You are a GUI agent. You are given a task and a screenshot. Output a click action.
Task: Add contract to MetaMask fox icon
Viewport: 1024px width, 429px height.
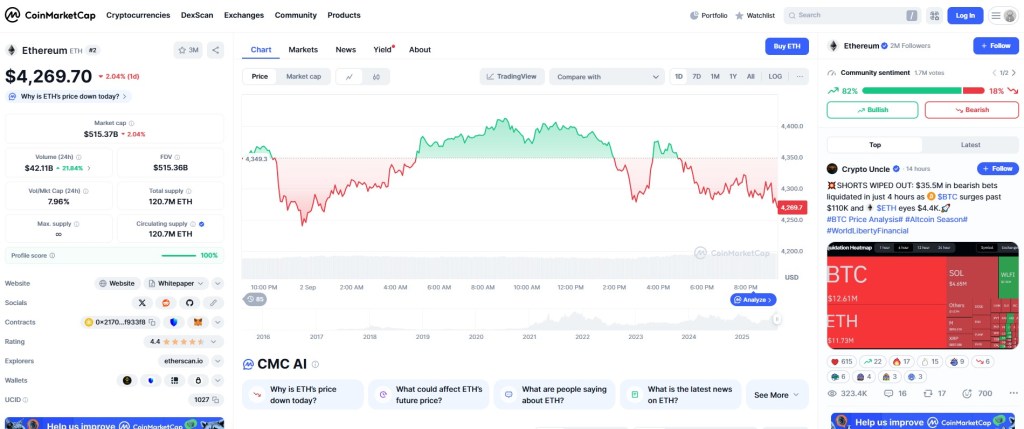pyautogui.click(x=196, y=323)
